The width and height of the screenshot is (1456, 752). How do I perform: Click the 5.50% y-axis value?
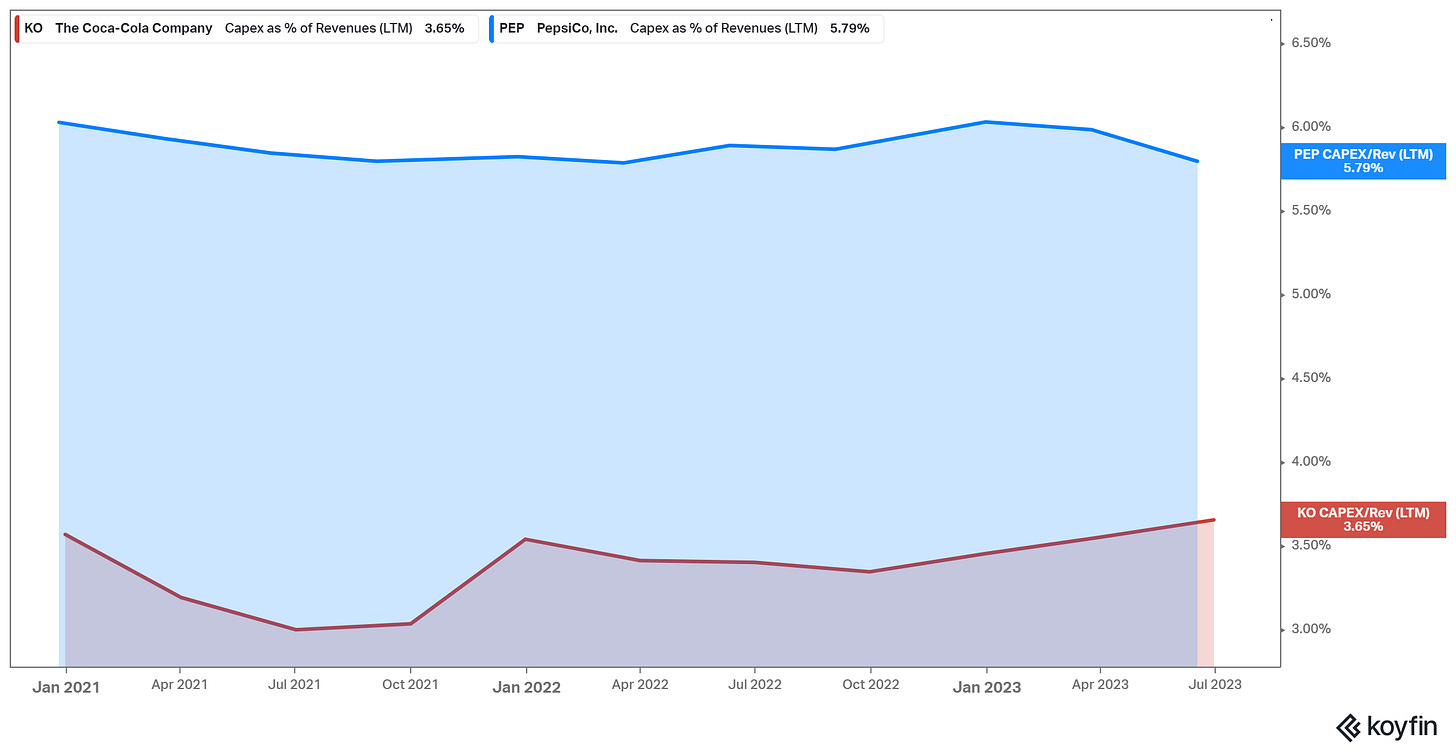(1309, 211)
